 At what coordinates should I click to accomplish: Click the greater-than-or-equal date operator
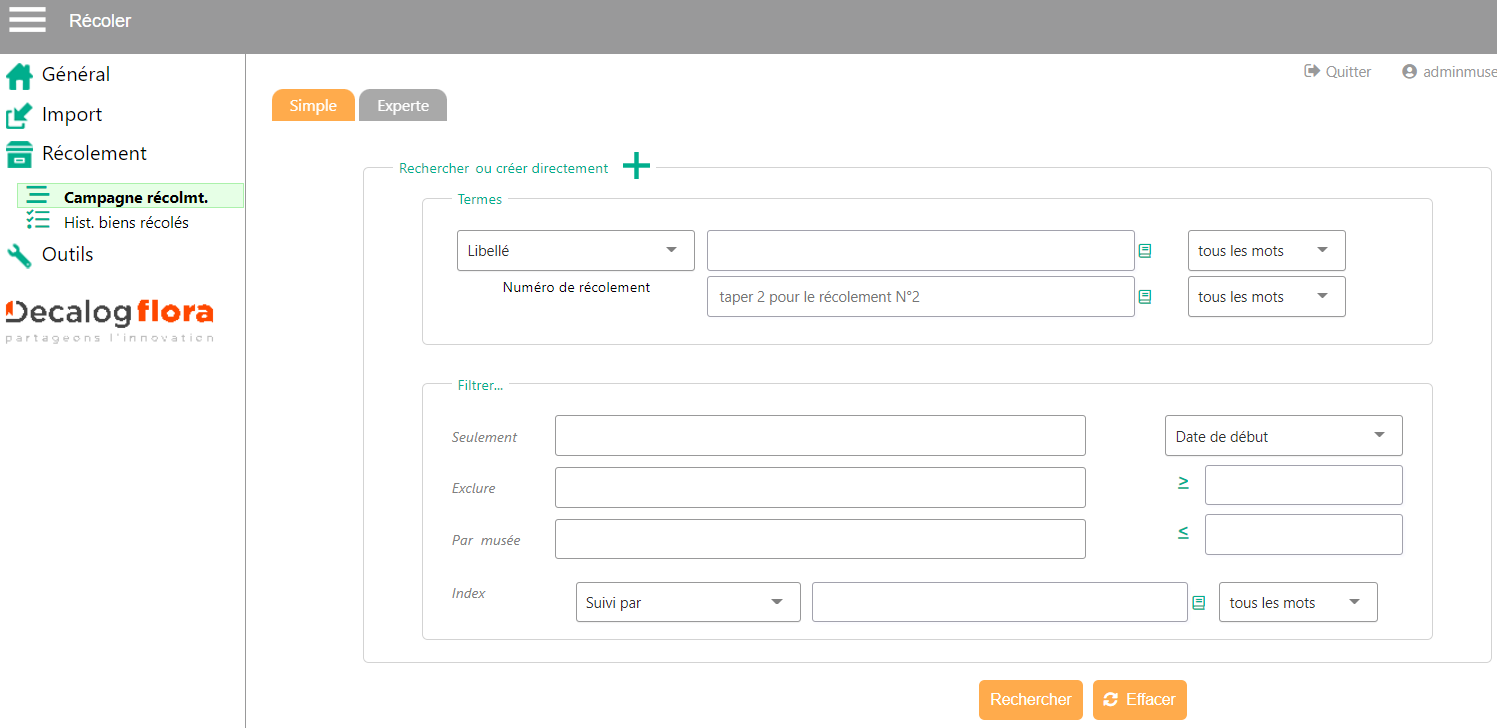tap(1183, 483)
